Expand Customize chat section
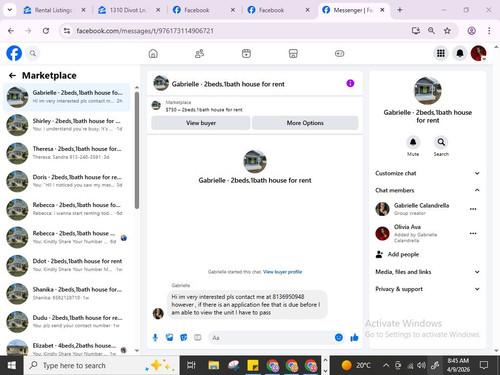Image resolution: width=500 pixels, height=375 pixels. [428, 173]
